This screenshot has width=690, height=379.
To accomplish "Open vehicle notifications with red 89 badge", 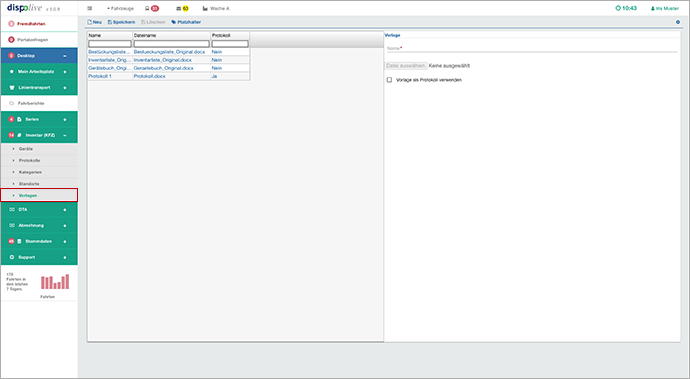I will tap(152, 8).
